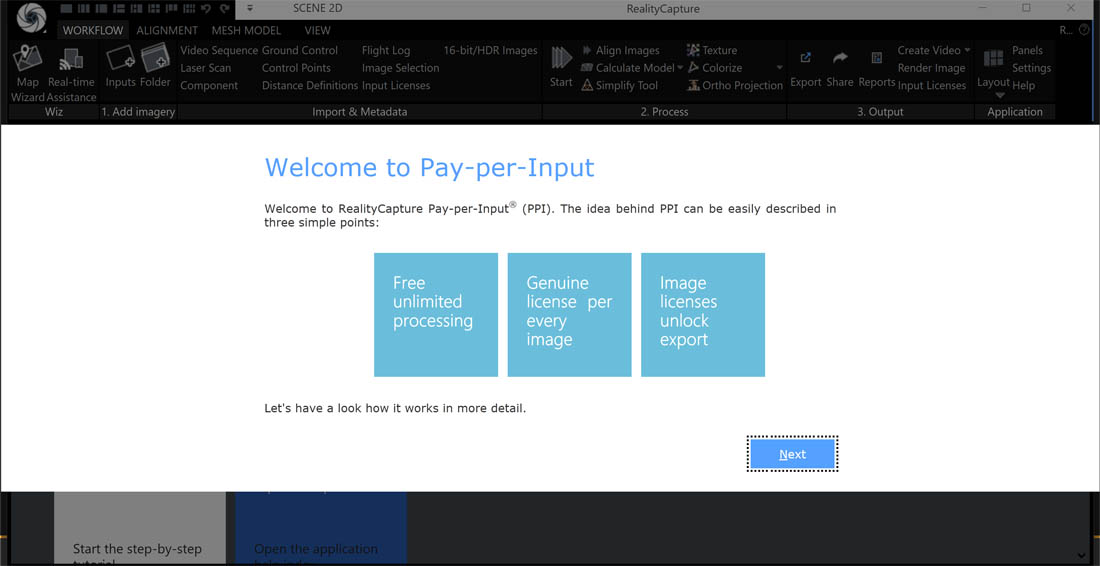Click the Redo arrow in title bar
The image size is (1100, 566).
pyautogui.click(x=224, y=8)
